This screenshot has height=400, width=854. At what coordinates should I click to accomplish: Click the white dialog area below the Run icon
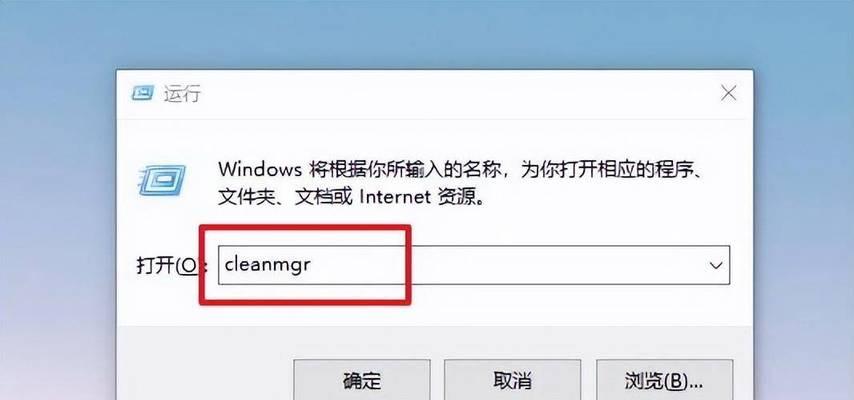coord(161,223)
